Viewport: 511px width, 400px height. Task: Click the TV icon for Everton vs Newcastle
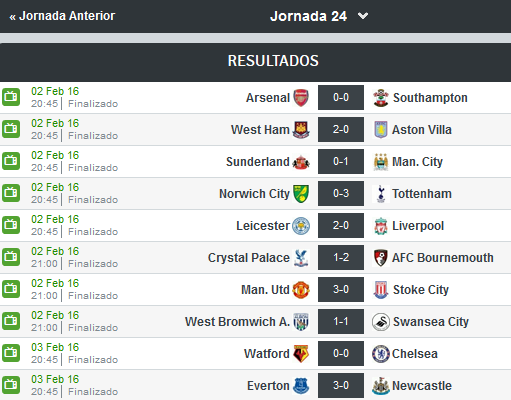11,385
